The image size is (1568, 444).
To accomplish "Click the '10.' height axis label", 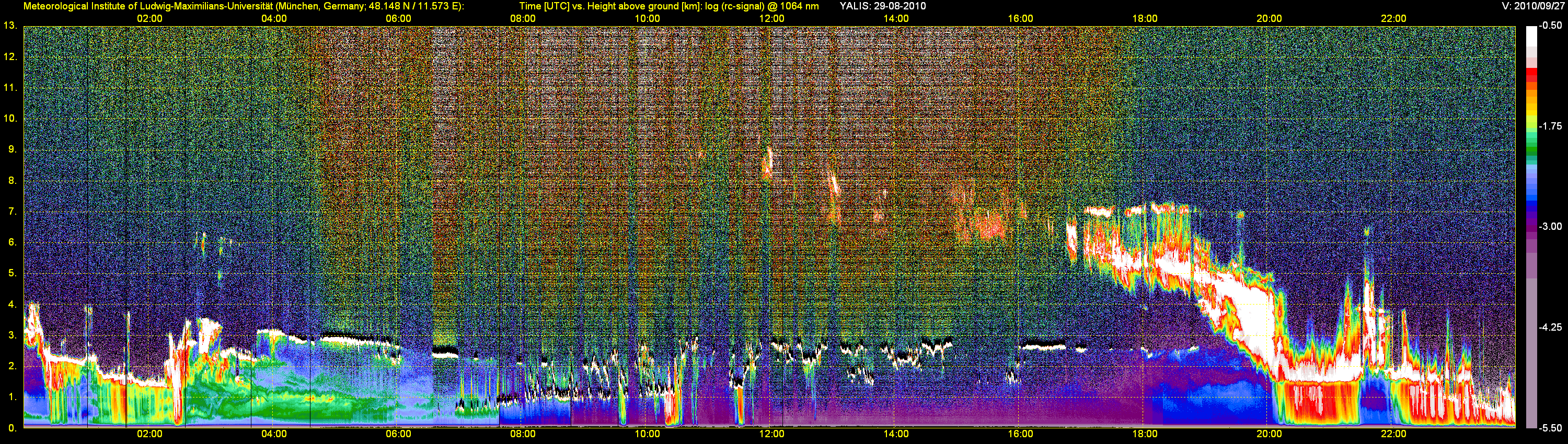I will (x=10, y=118).
